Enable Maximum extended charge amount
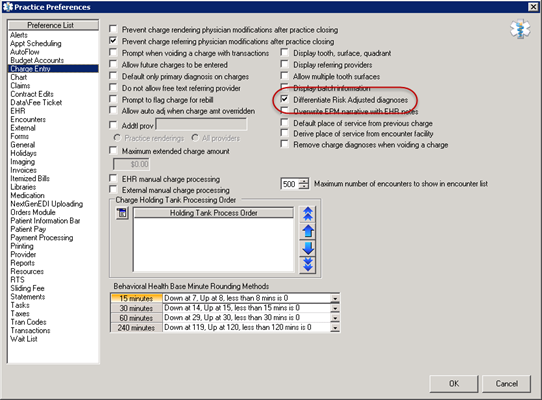This screenshot has width=542, height=400. (x=113, y=150)
